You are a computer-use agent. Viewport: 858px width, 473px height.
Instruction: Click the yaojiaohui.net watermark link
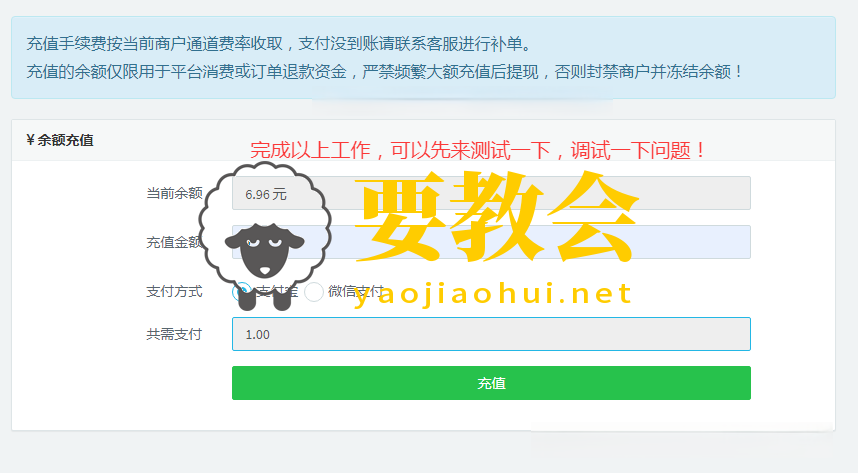click(492, 293)
